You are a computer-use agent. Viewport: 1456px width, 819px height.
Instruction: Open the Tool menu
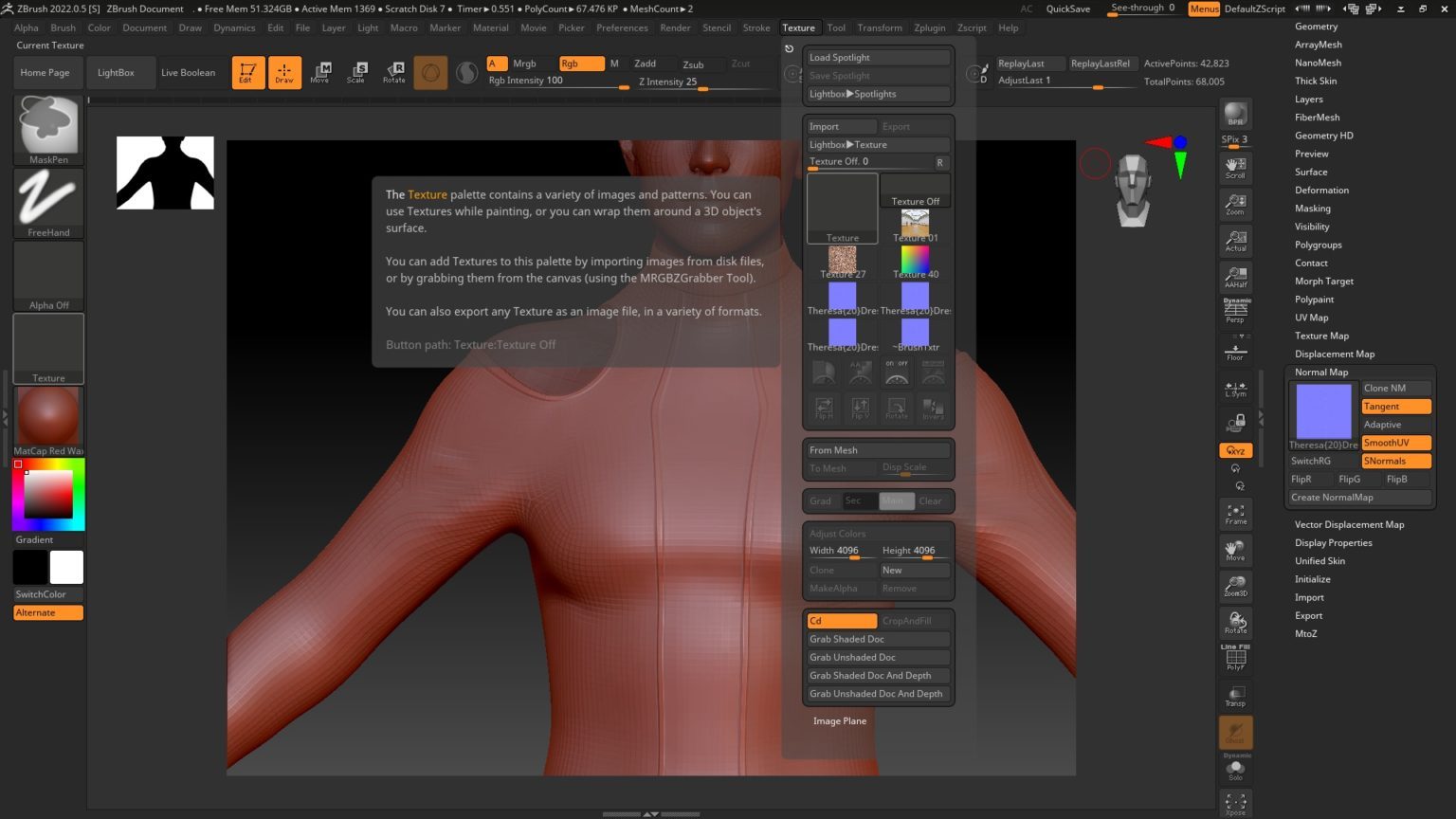click(x=836, y=27)
